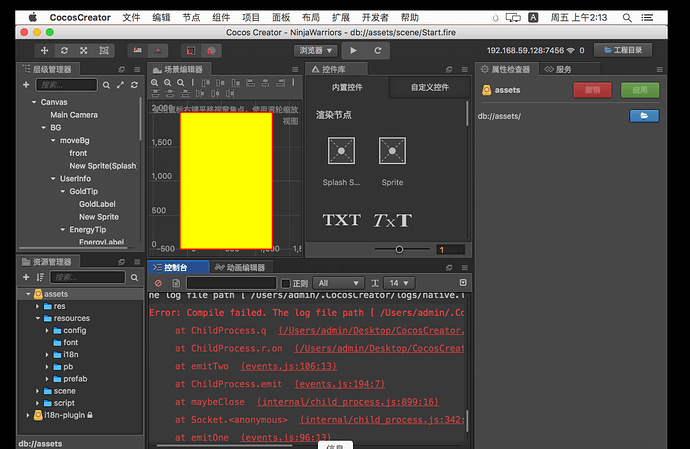Reset the scene editor zoom
Screen dimensions: 690x449
pos(180,83)
